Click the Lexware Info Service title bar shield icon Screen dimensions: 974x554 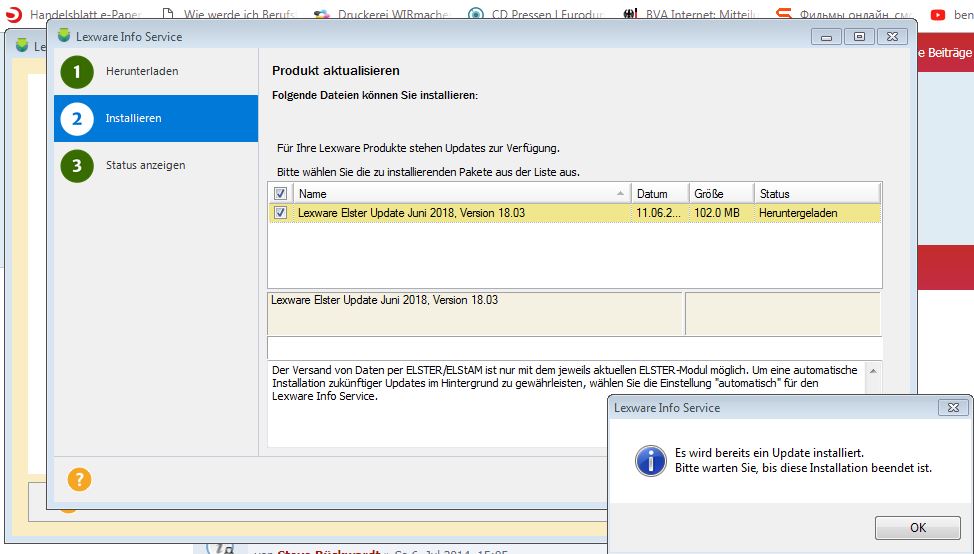(x=64, y=35)
